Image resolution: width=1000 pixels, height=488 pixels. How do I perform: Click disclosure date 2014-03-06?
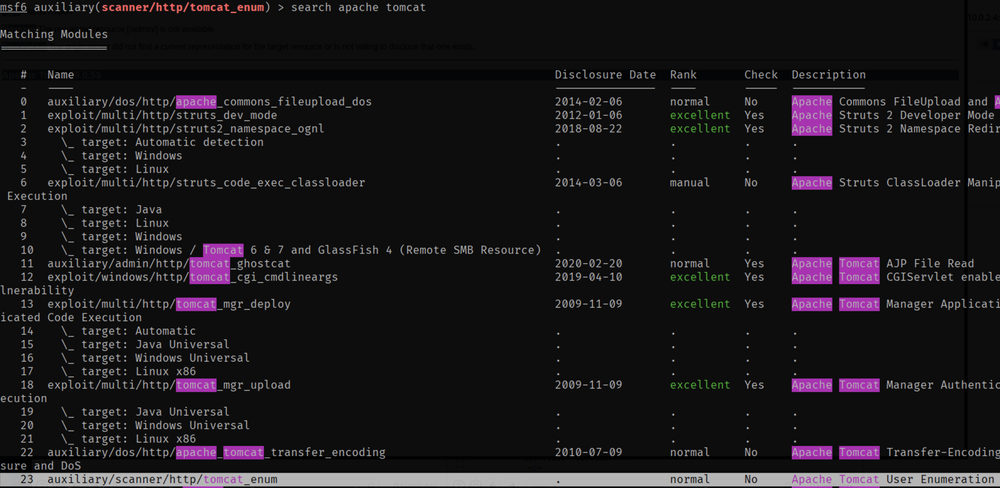589,183
